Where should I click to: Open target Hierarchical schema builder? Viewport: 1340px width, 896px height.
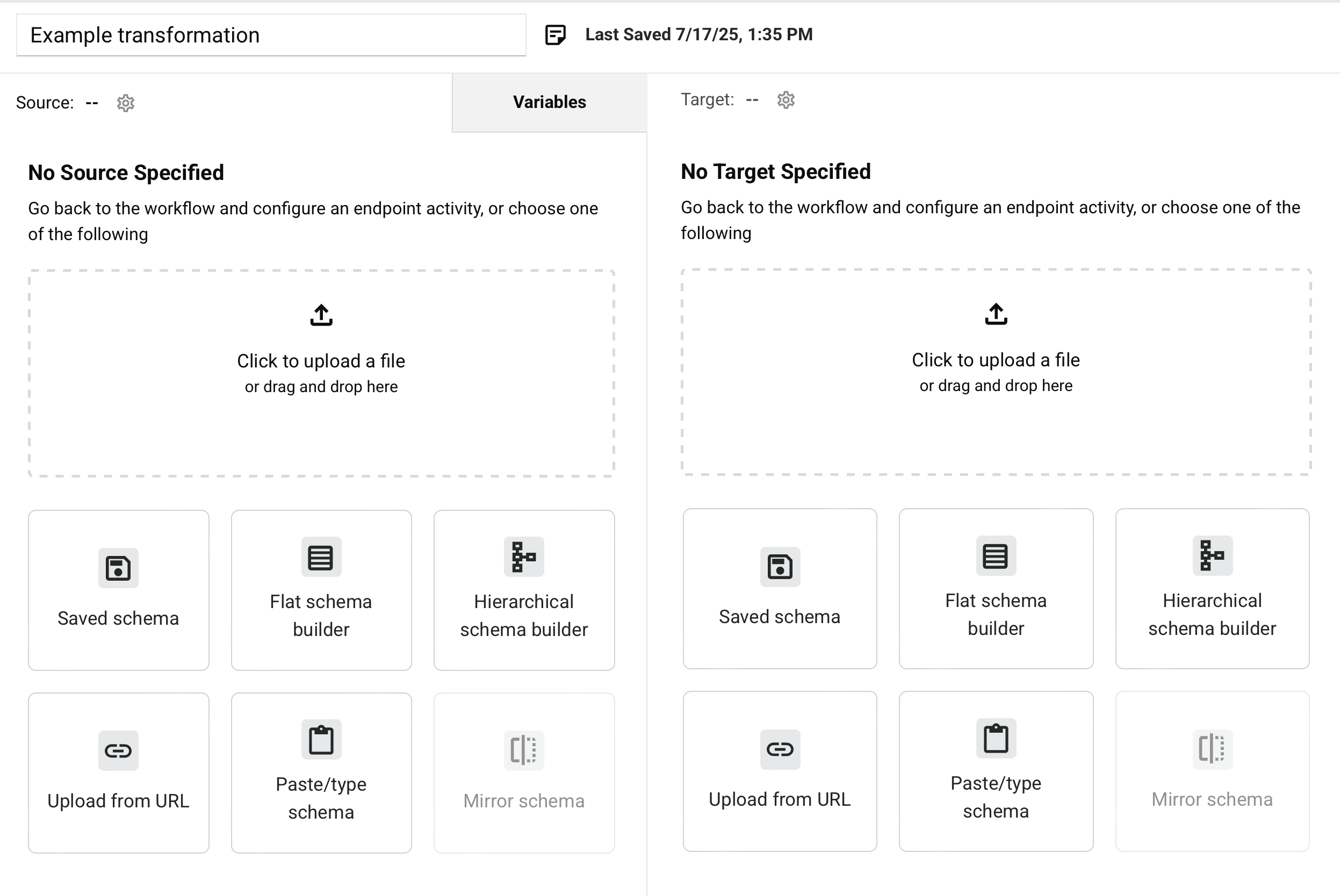coord(1212,589)
